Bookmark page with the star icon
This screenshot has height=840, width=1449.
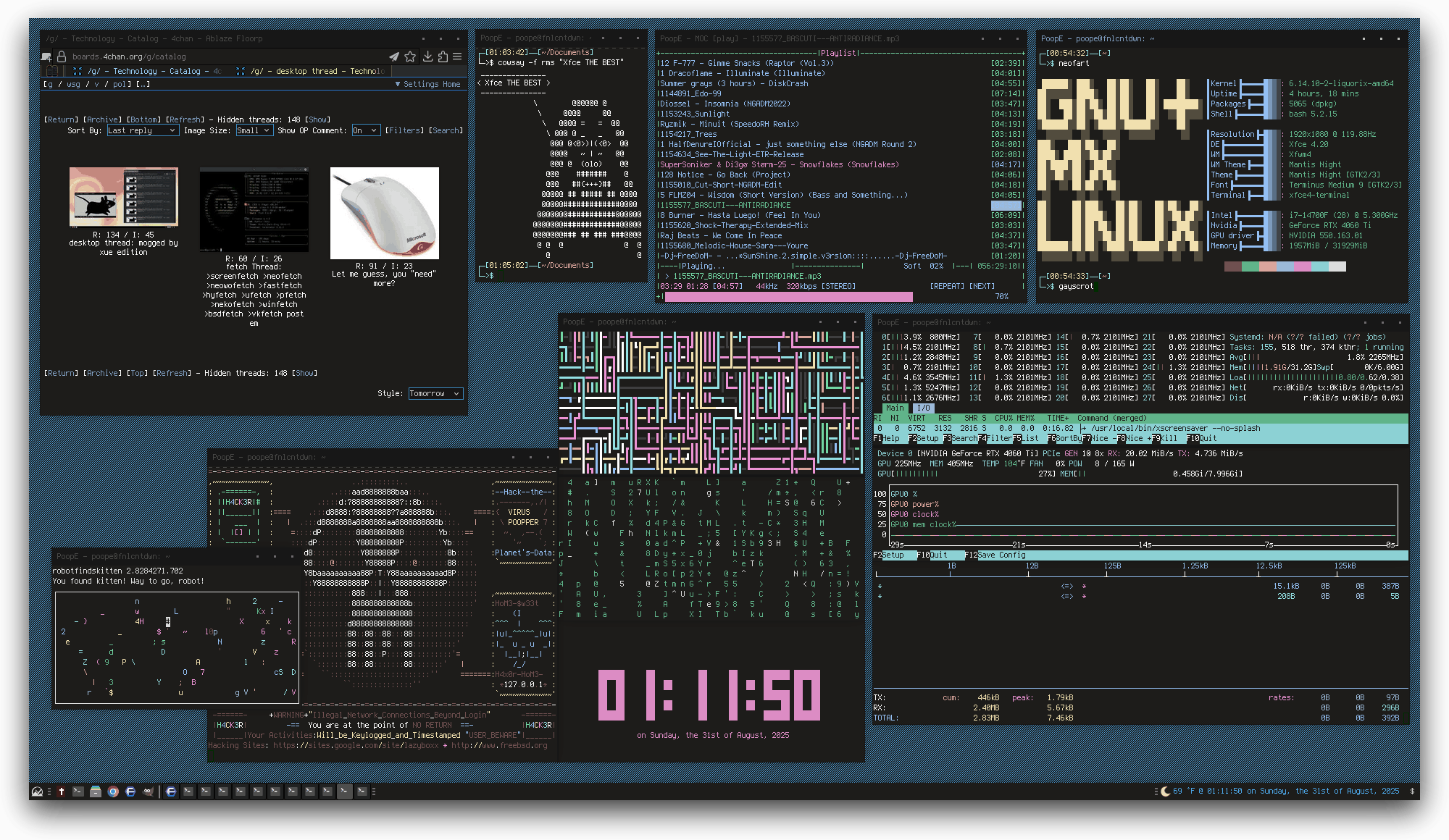point(411,56)
